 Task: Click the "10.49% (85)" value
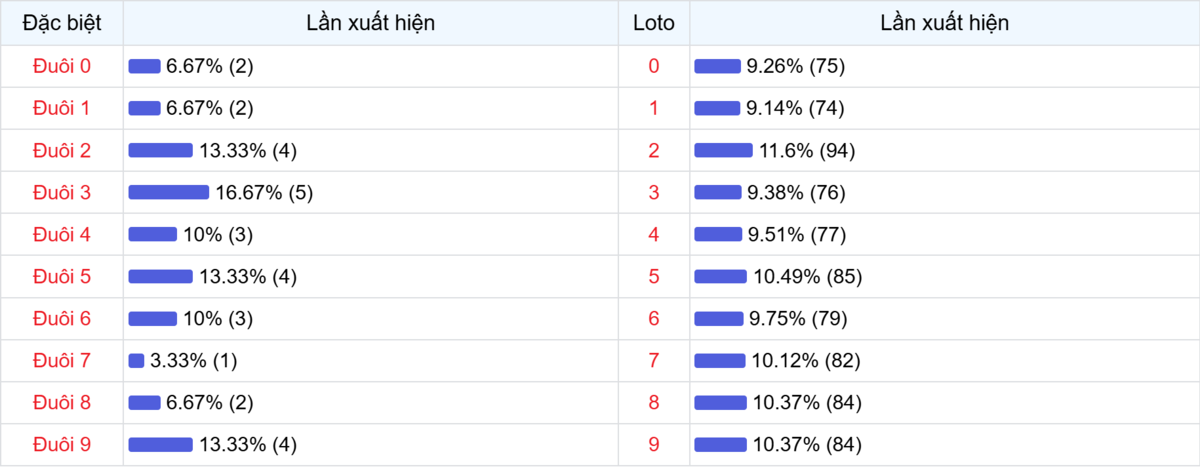tap(806, 276)
